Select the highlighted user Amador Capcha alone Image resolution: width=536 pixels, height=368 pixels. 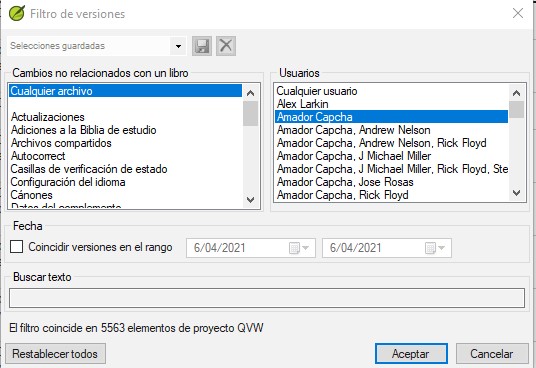coord(391,117)
